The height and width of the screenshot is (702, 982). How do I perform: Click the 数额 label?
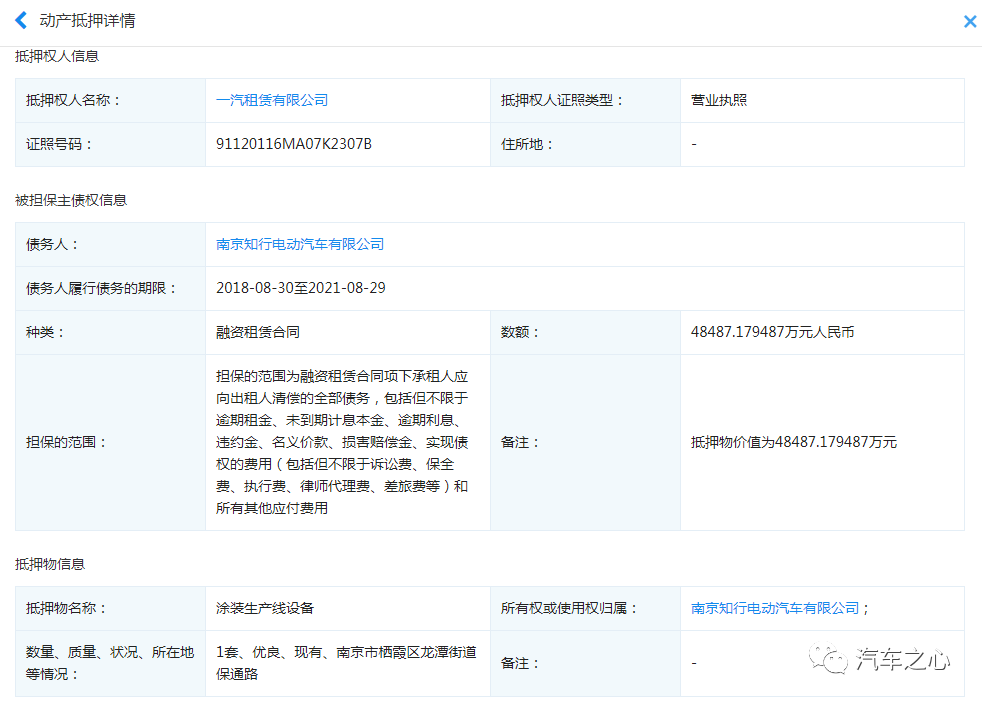click(520, 332)
